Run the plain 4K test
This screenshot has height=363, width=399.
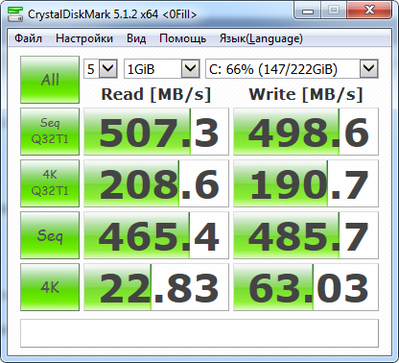pos(50,287)
